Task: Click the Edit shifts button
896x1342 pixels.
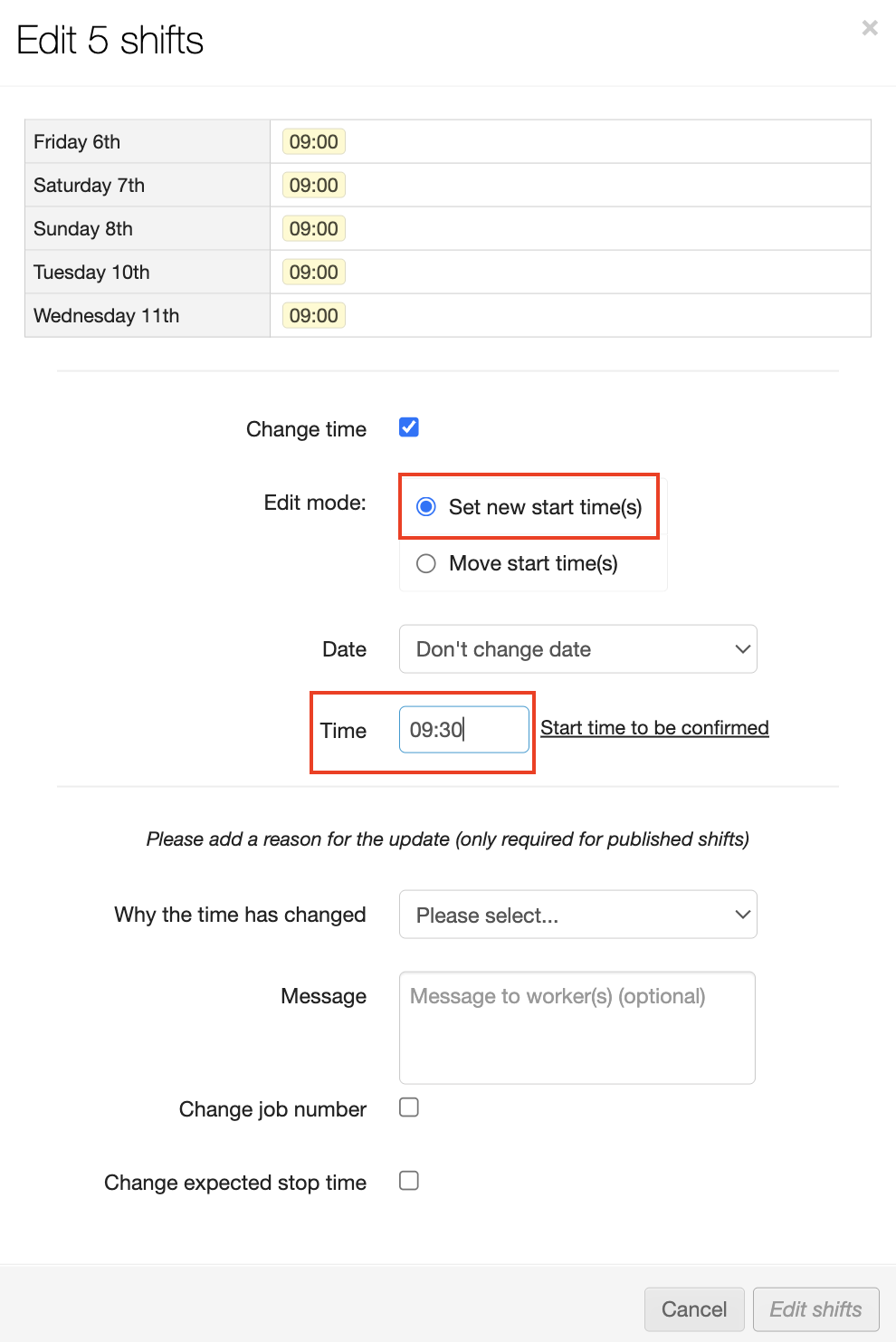Action: point(815,1309)
